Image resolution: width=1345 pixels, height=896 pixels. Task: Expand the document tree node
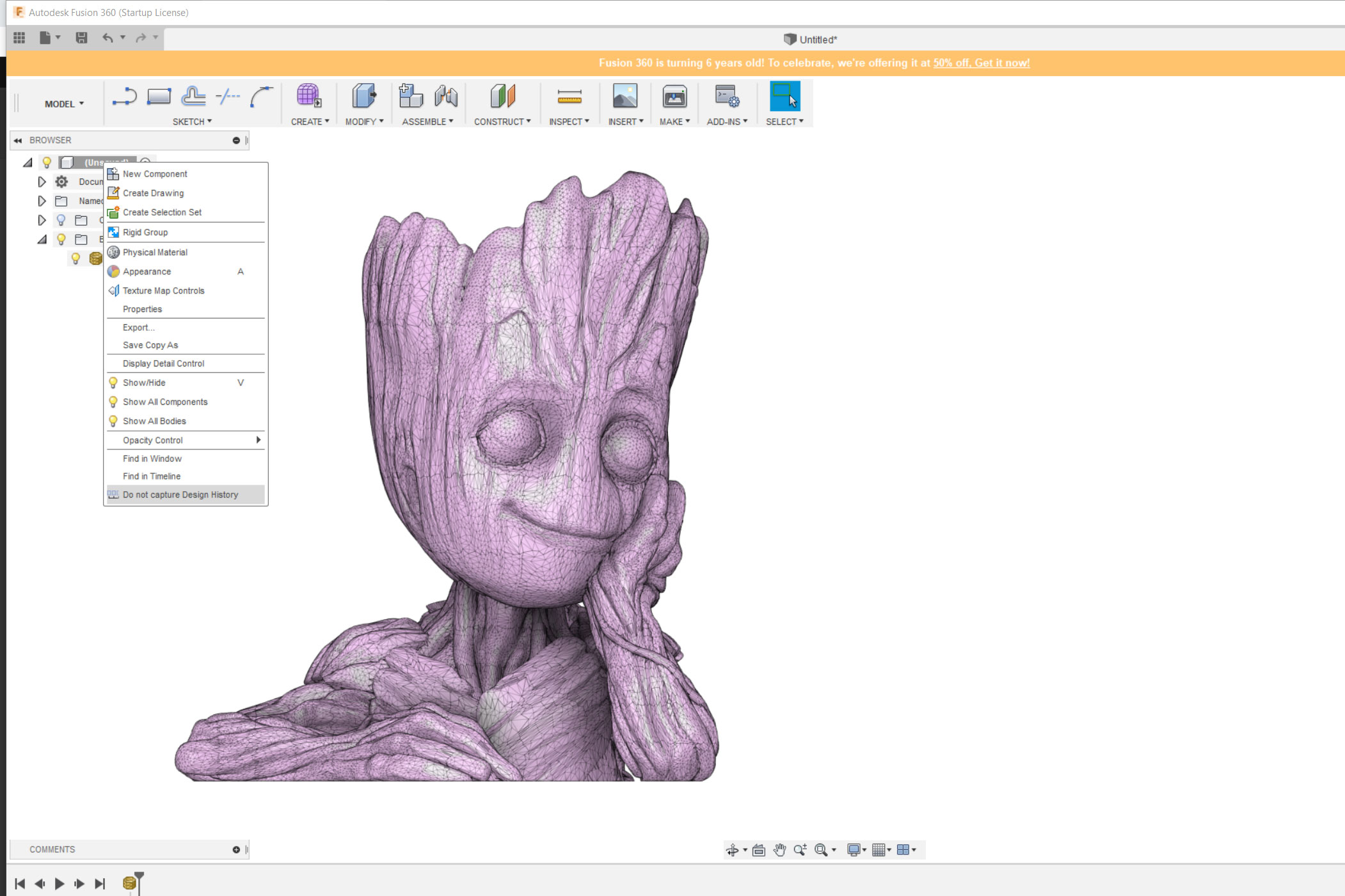(40, 181)
